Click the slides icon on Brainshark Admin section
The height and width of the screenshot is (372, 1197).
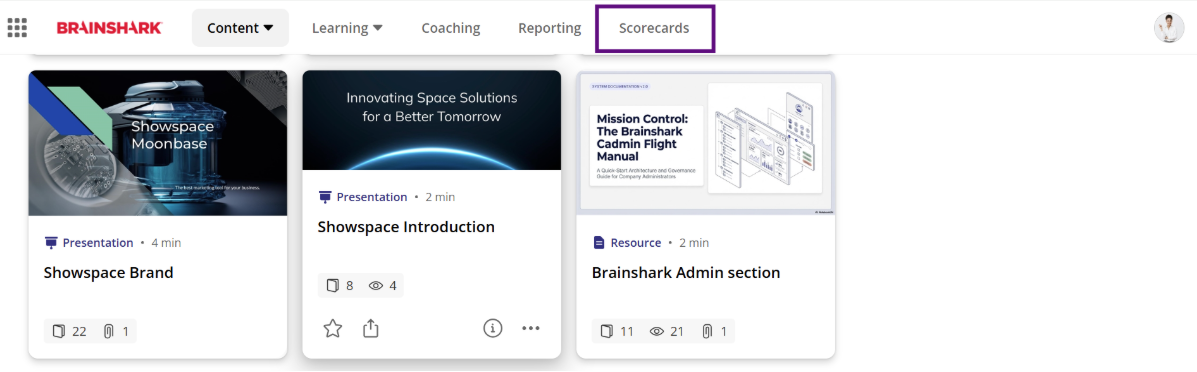tap(607, 332)
